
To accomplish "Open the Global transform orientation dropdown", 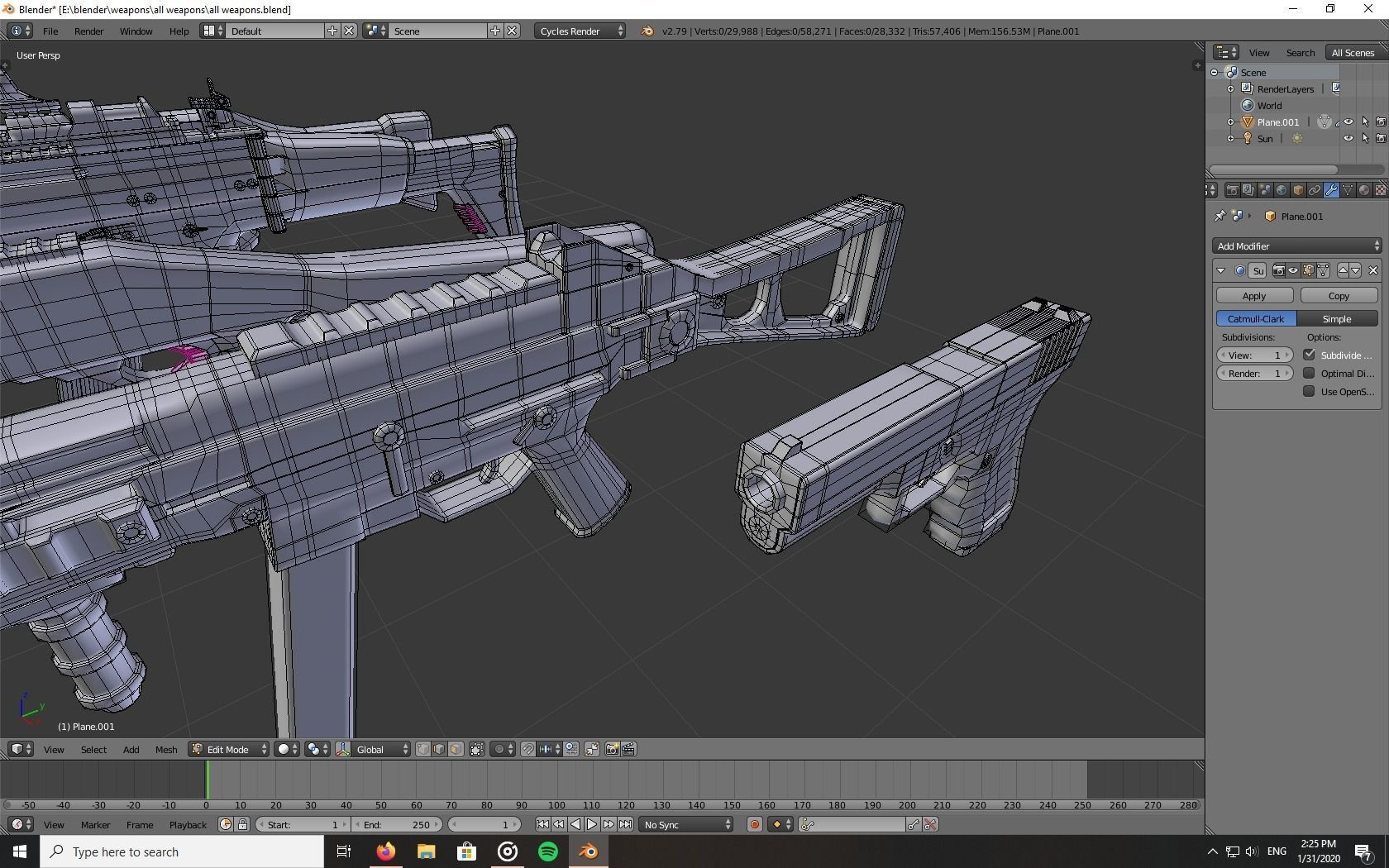I will pyautogui.click(x=382, y=749).
